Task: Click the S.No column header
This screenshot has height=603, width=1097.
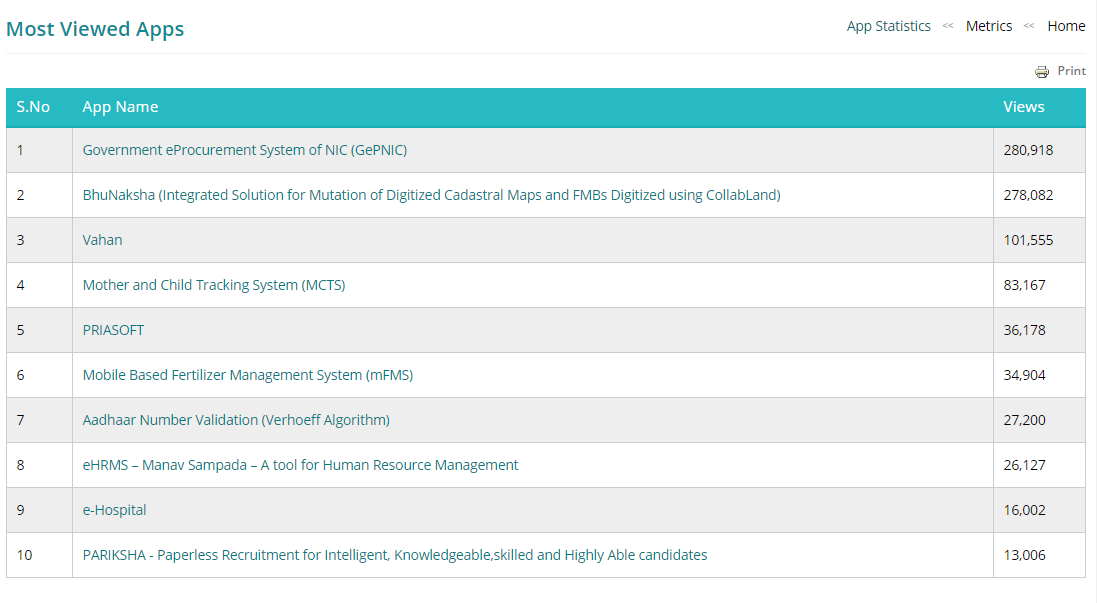Action: pos(36,107)
